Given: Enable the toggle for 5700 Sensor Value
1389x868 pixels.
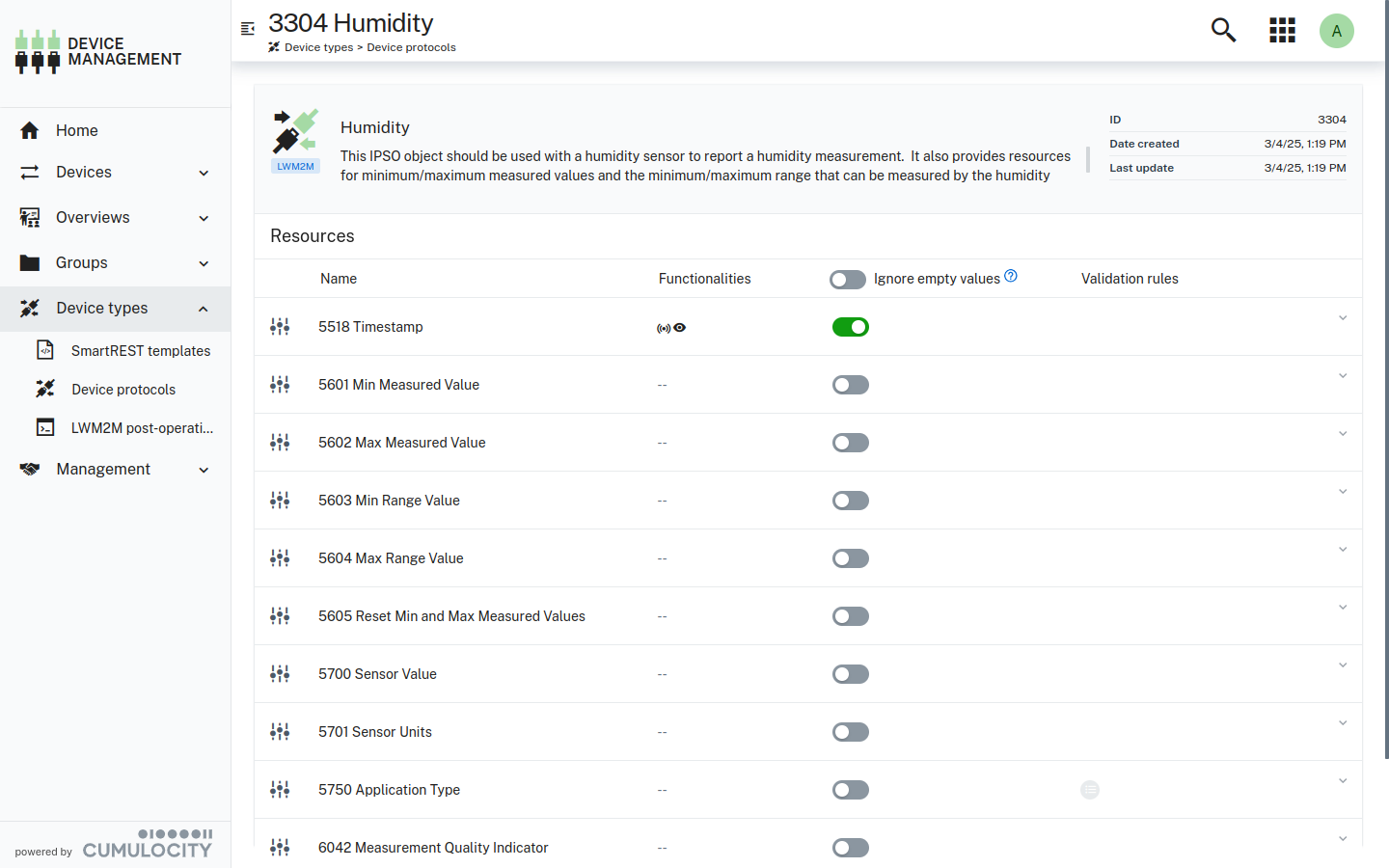Looking at the screenshot, I should (x=850, y=674).
